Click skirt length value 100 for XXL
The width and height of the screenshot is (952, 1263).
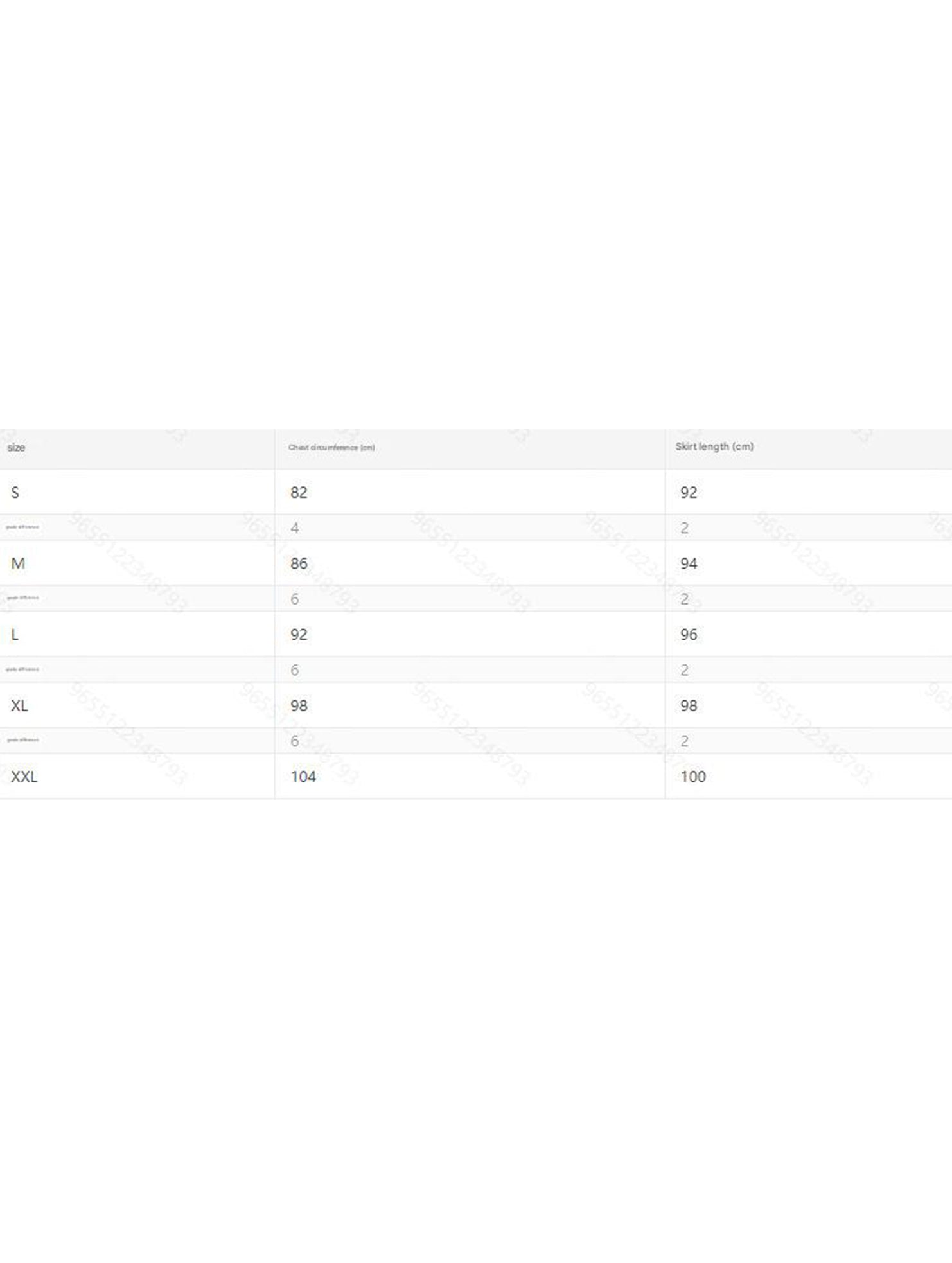coord(693,777)
